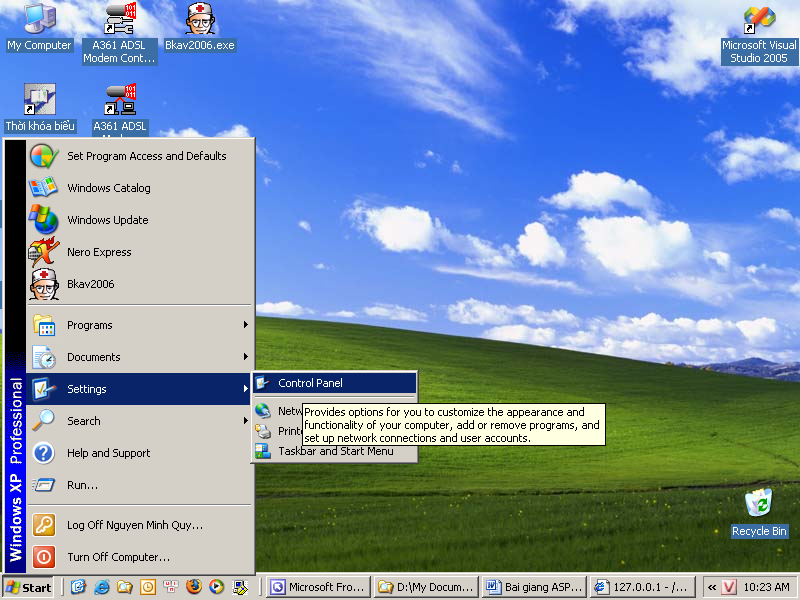Expand the Programs submenu arrow
Image resolution: width=800 pixels, height=600 pixels.
tap(246, 325)
